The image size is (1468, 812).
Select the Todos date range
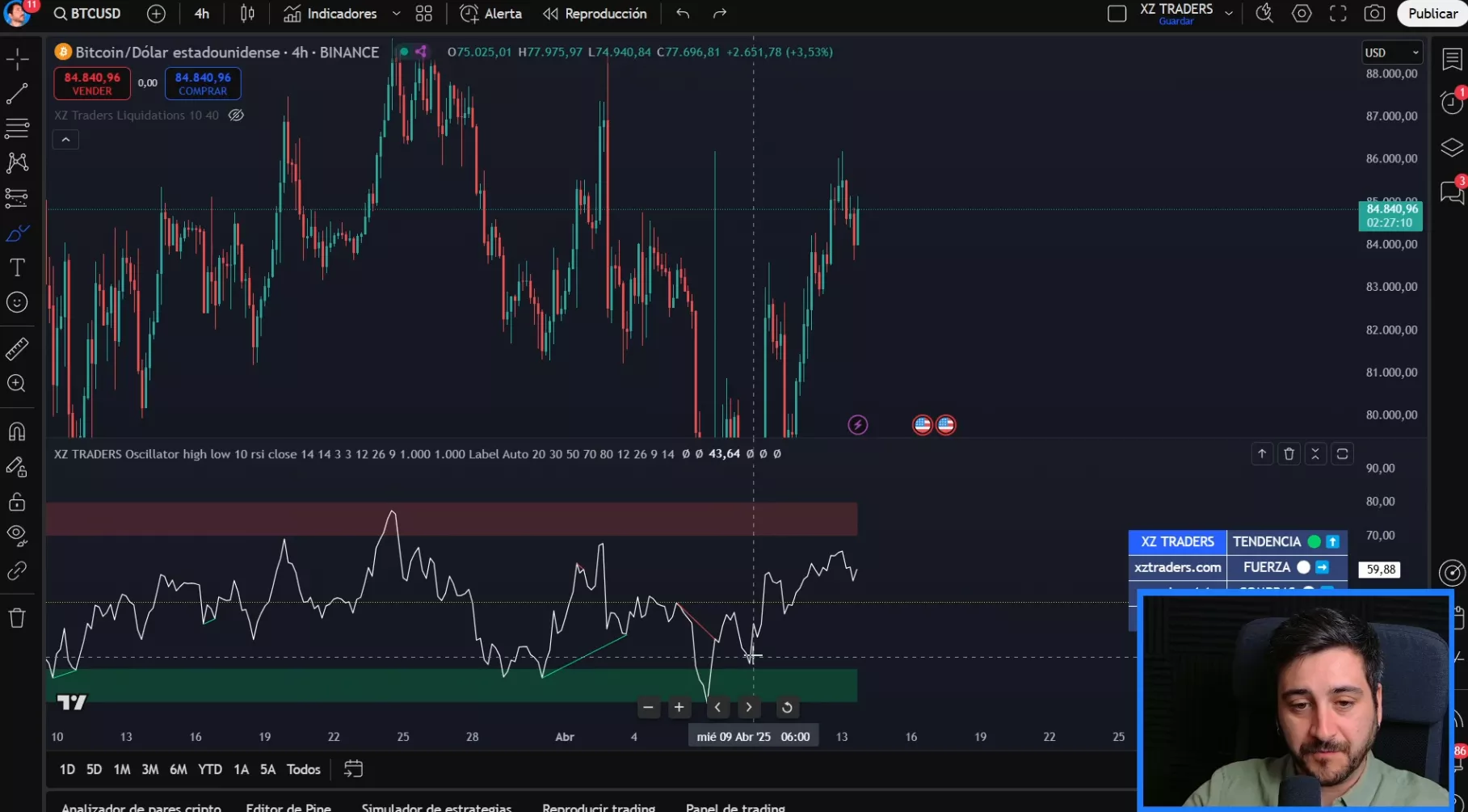(304, 769)
